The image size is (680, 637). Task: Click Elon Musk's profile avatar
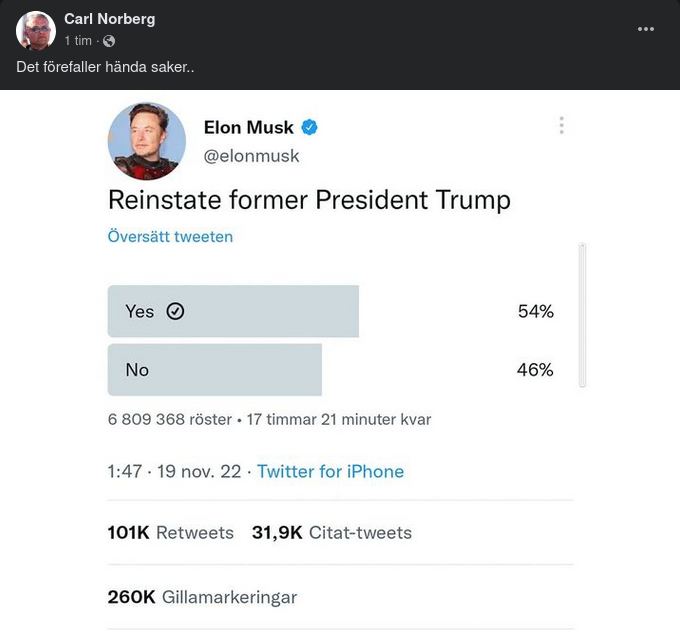(x=147, y=141)
